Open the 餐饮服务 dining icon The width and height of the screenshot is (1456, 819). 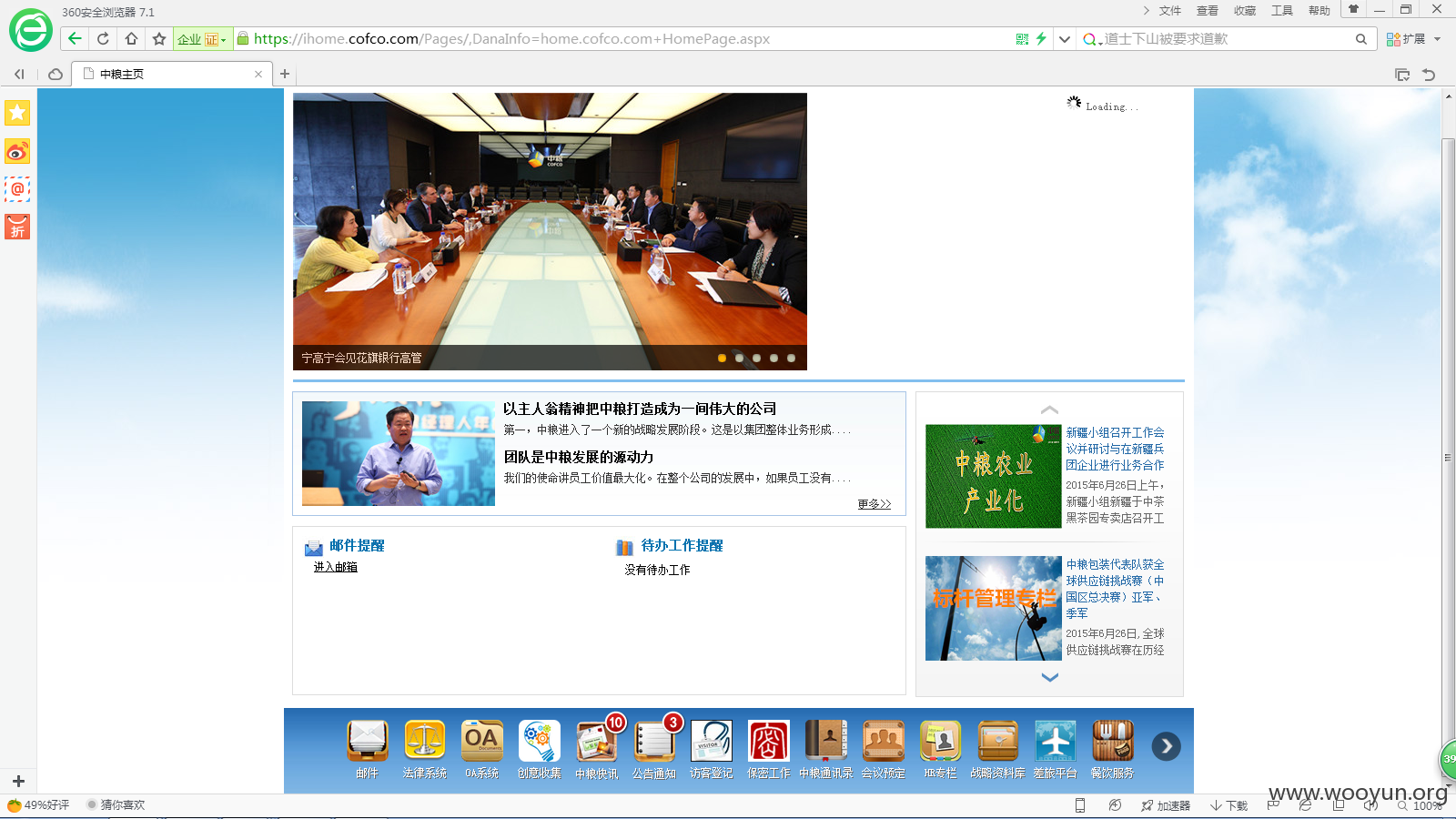point(1113,741)
